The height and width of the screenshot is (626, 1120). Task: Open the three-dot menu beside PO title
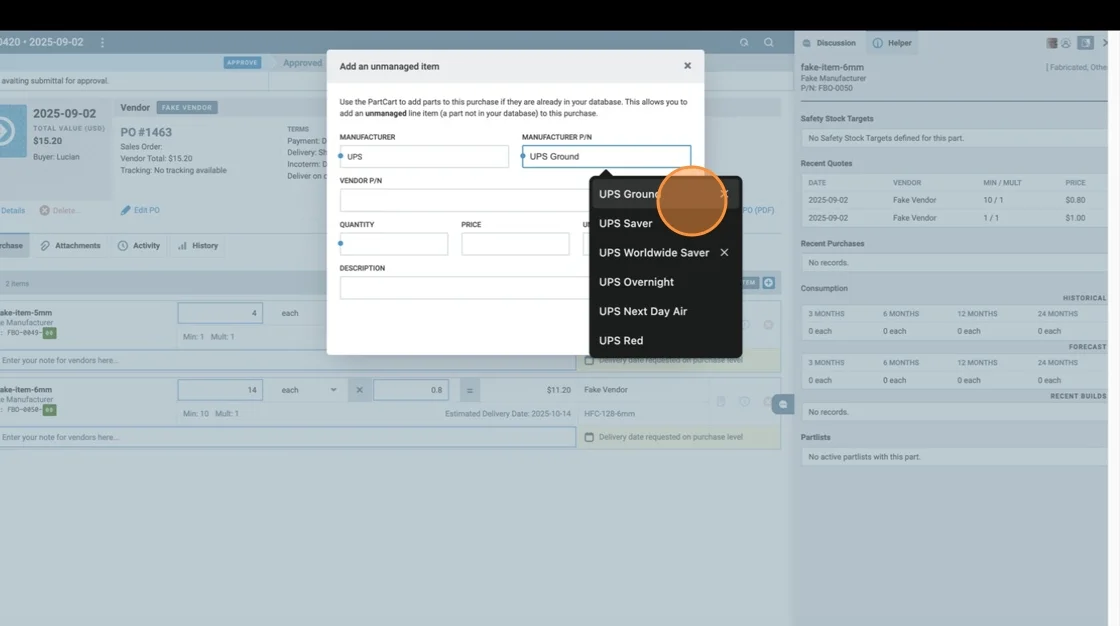102,43
